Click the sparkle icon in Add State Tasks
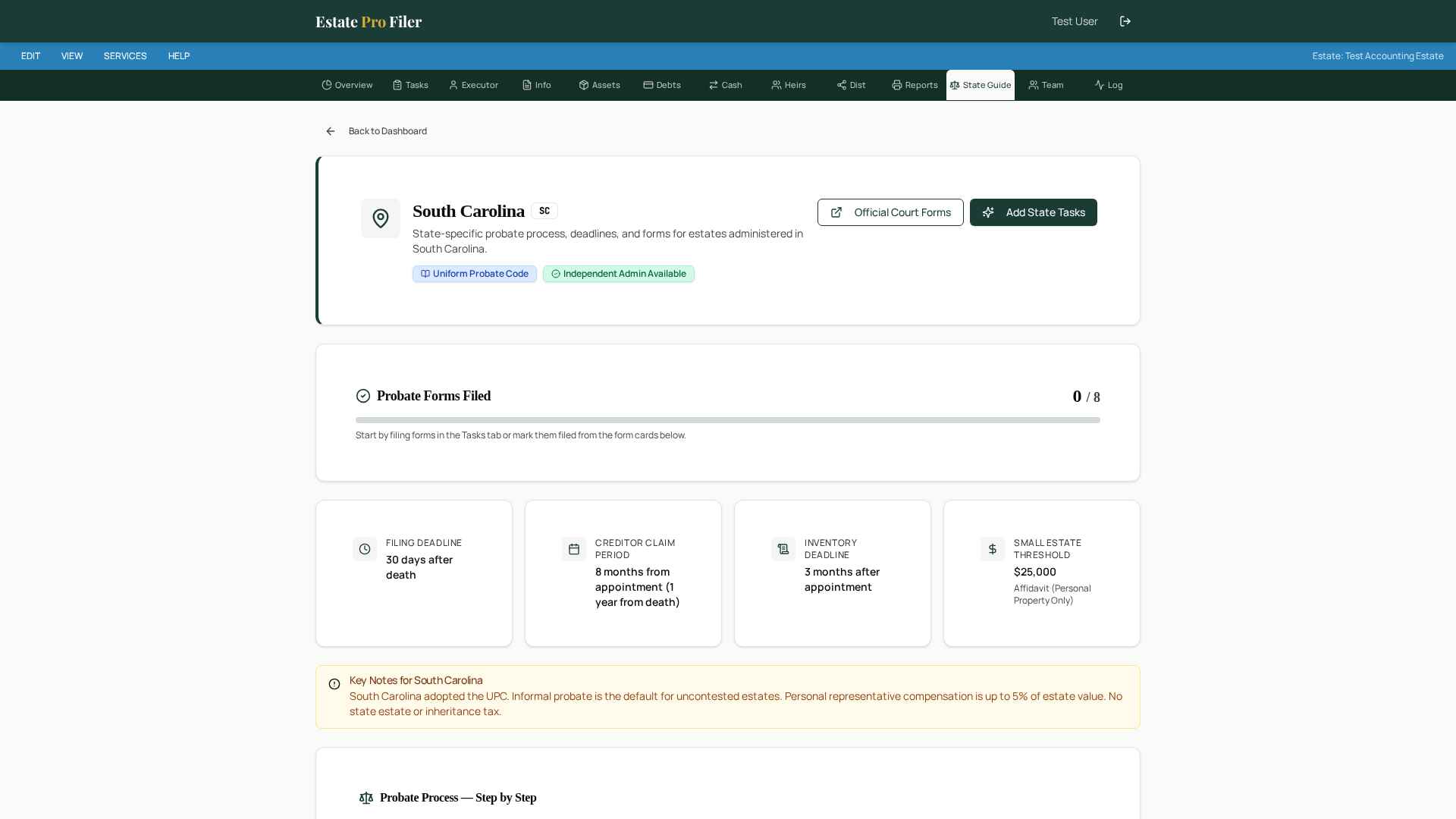The width and height of the screenshot is (1456, 819). pyautogui.click(x=988, y=212)
